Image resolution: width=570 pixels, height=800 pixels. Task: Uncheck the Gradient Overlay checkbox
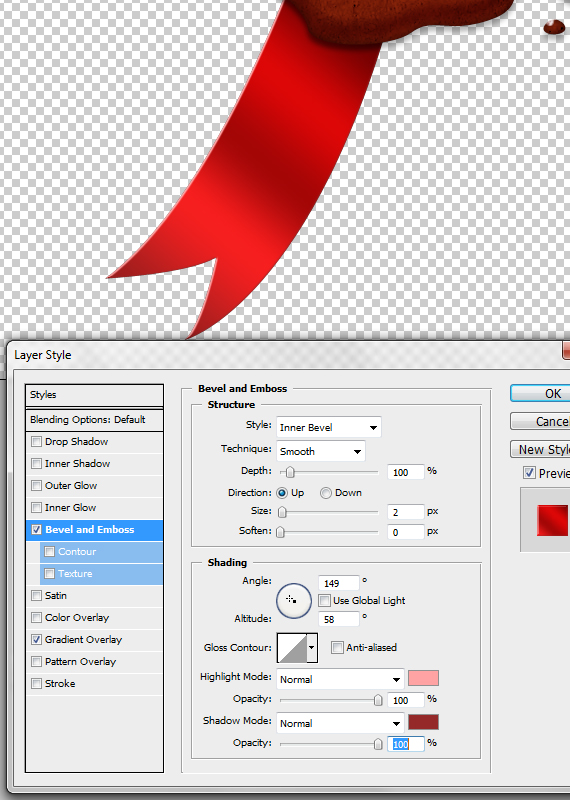[36, 639]
